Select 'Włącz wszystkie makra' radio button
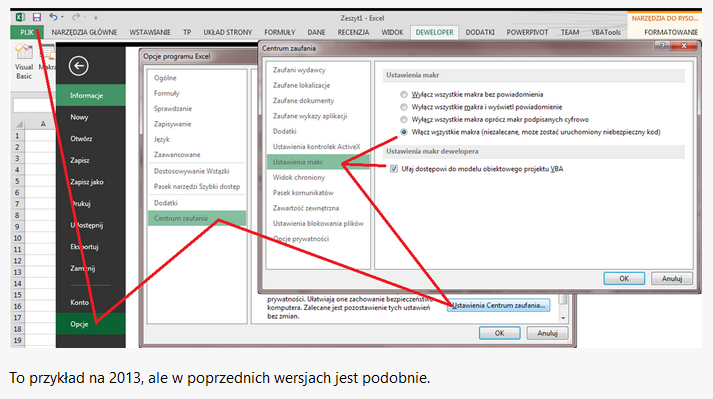The height and width of the screenshot is (399, 713). coord(403,132)
